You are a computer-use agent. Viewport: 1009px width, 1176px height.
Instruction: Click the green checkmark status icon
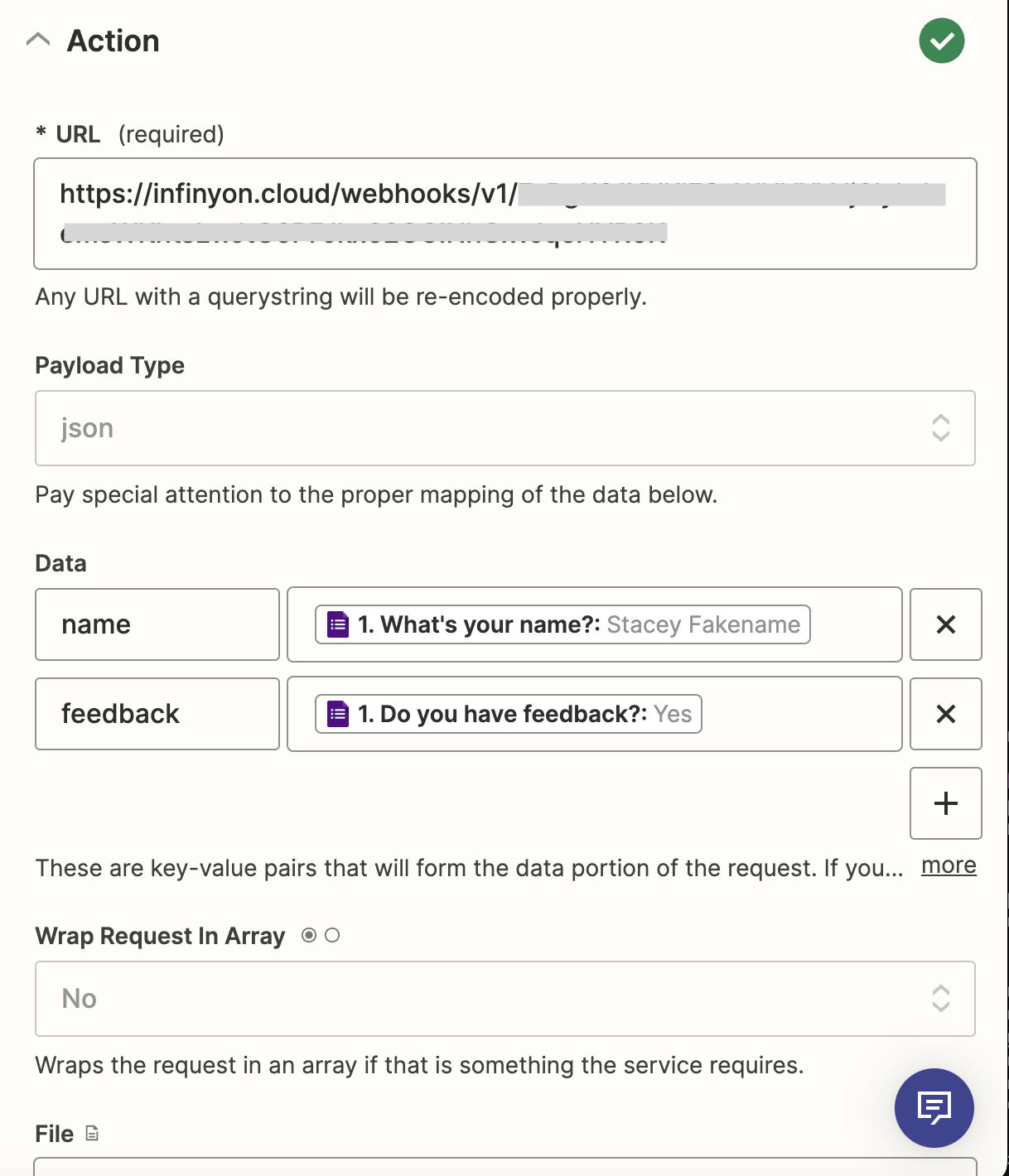941,41
